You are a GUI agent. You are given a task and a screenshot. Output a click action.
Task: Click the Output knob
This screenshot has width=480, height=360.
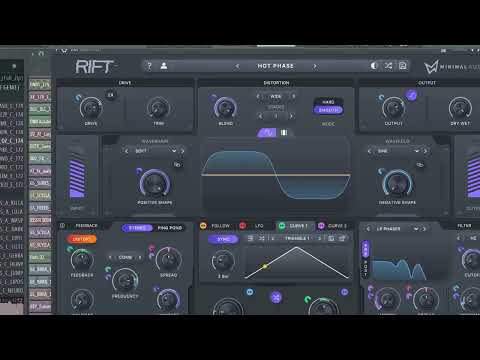[394, 108]
